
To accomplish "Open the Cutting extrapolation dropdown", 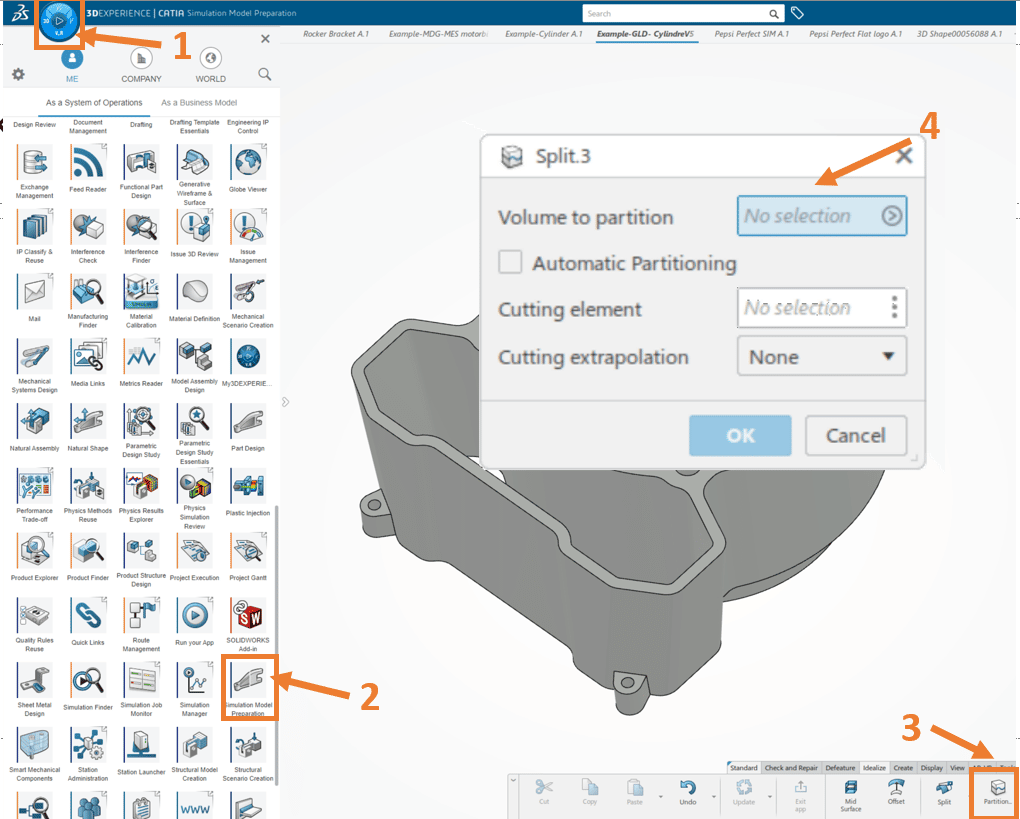I will click(x=822, y=356).
